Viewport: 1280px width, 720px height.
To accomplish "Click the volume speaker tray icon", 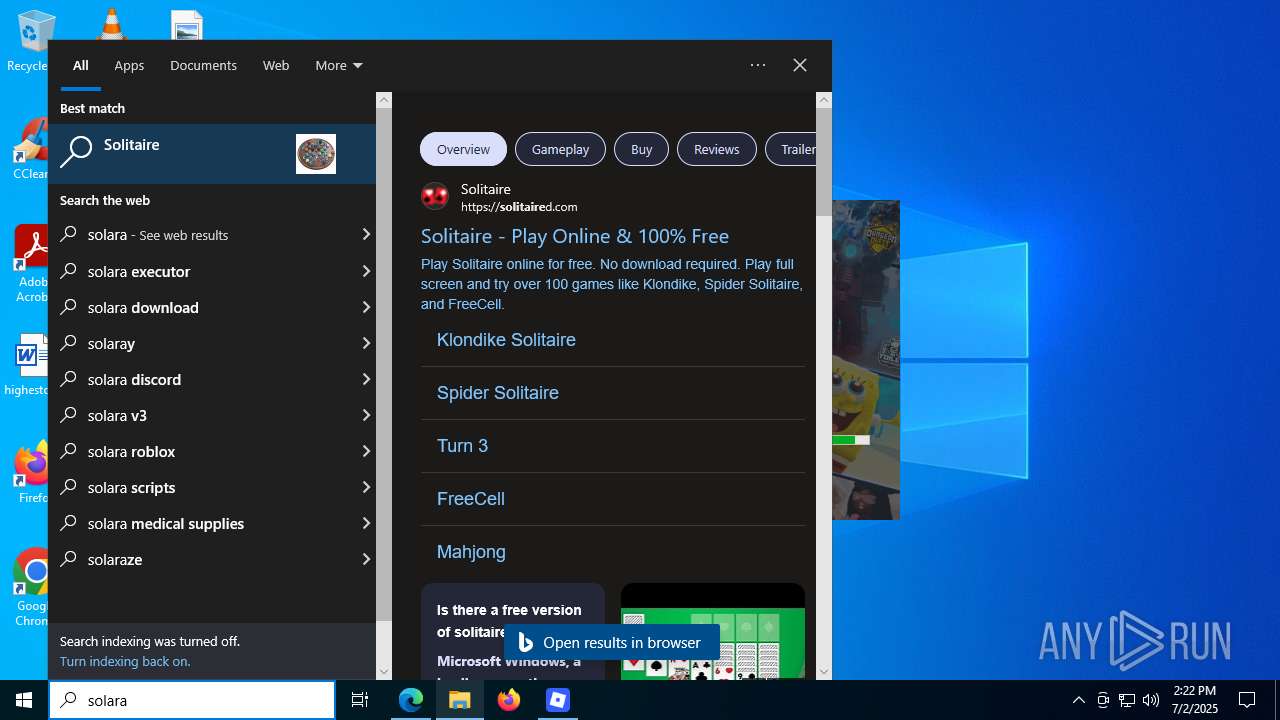I will click(1151, 700).
